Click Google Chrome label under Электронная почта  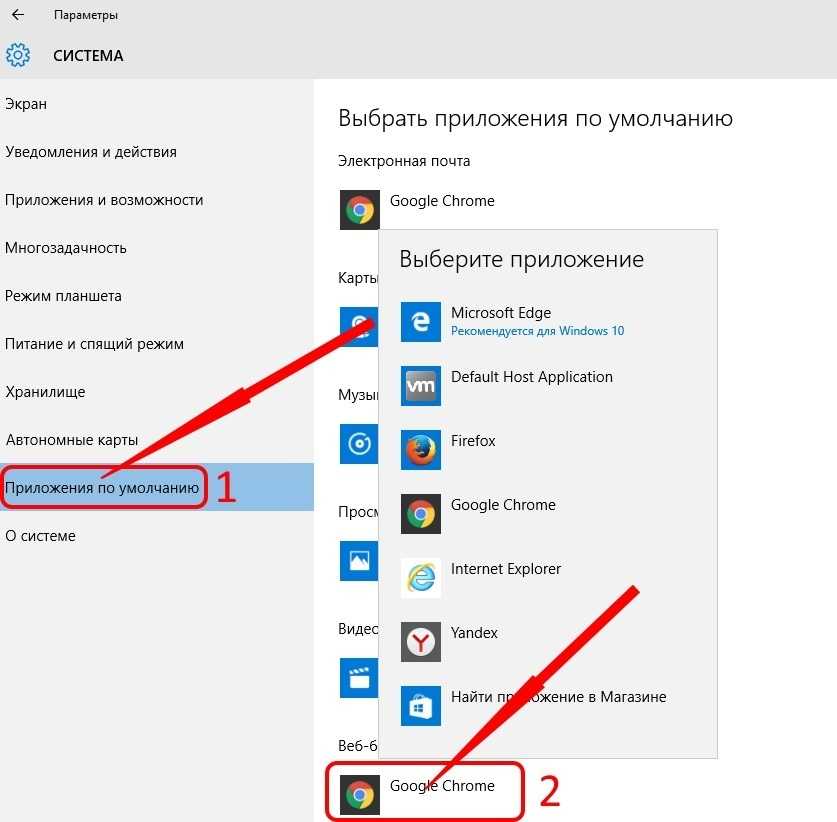tap(442, 201)
